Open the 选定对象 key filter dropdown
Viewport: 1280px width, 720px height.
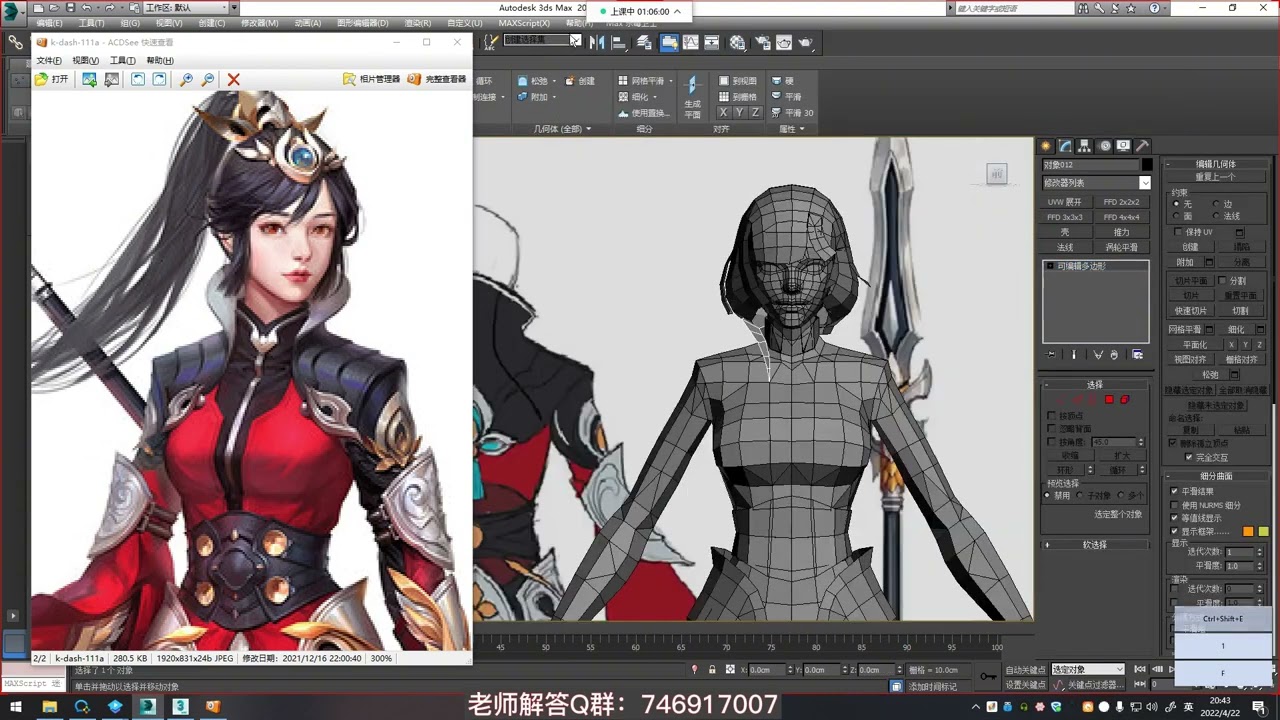[1087, 669]
